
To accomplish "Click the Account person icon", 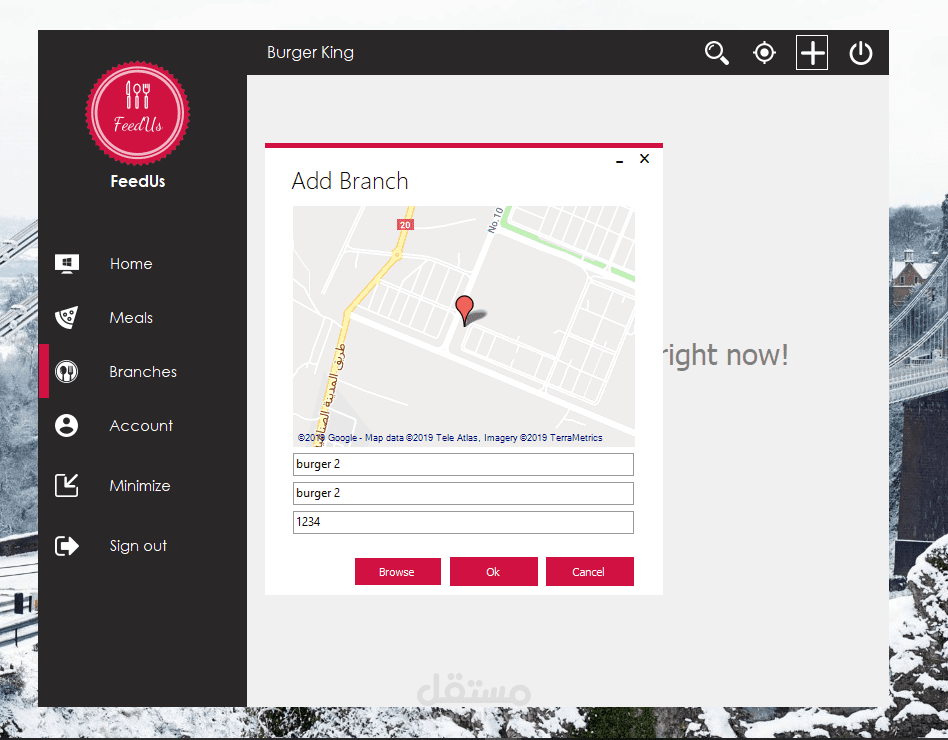I will click(x=67, y=425).
